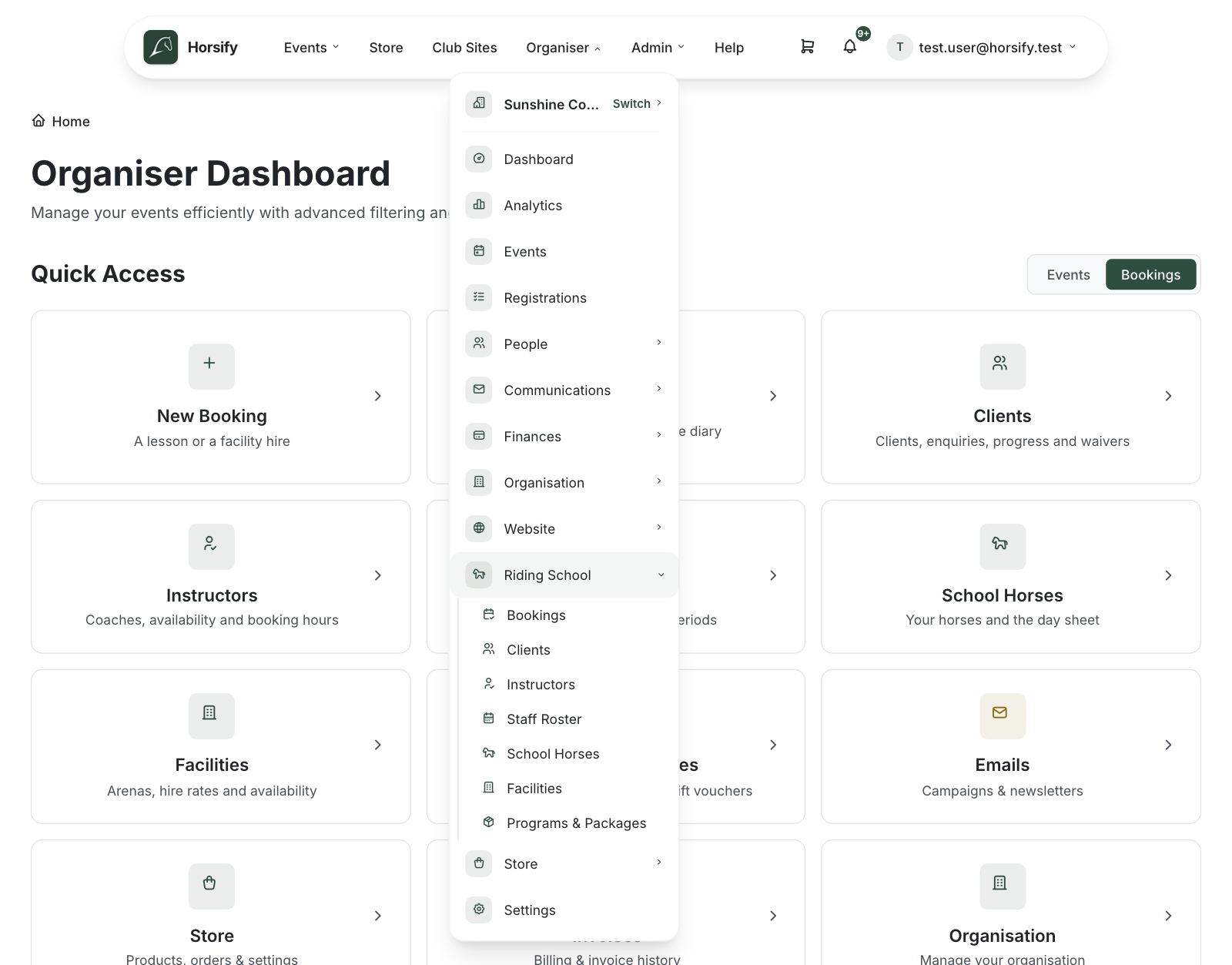
Task: Open the notifications bell icon
Action: pyautogui.click(x=849, y=47)
